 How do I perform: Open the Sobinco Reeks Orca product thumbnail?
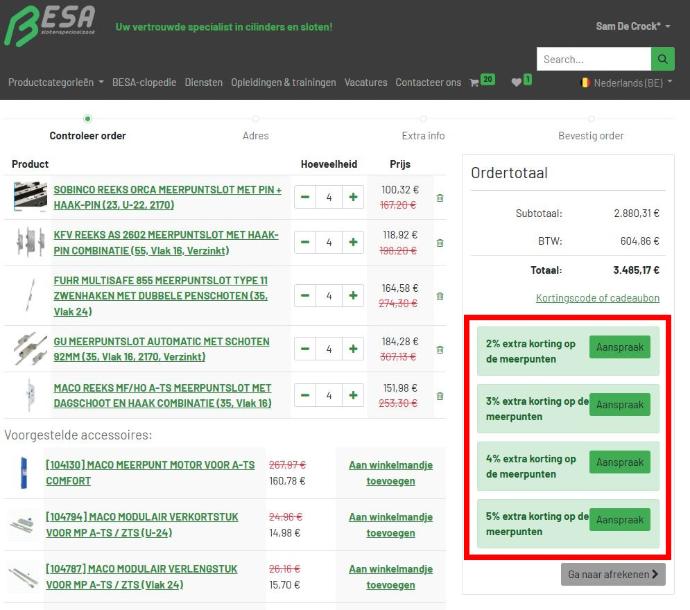(x=30, y=197)
